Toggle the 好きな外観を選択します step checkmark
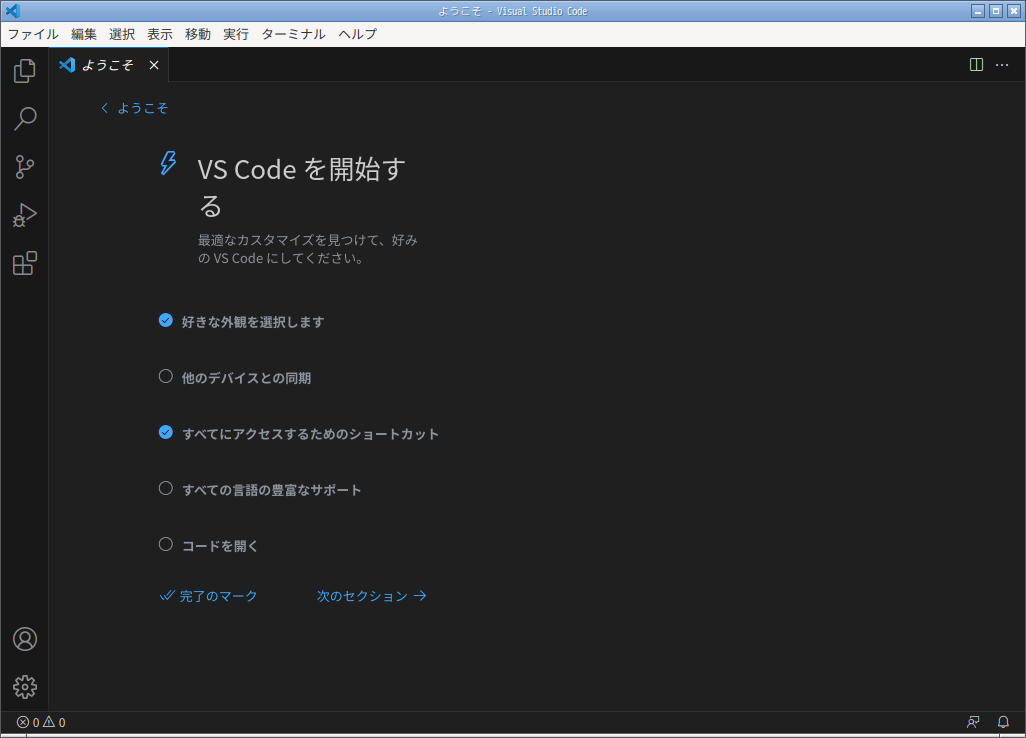This screenshot has width=1026, height=738. (166, 321)
